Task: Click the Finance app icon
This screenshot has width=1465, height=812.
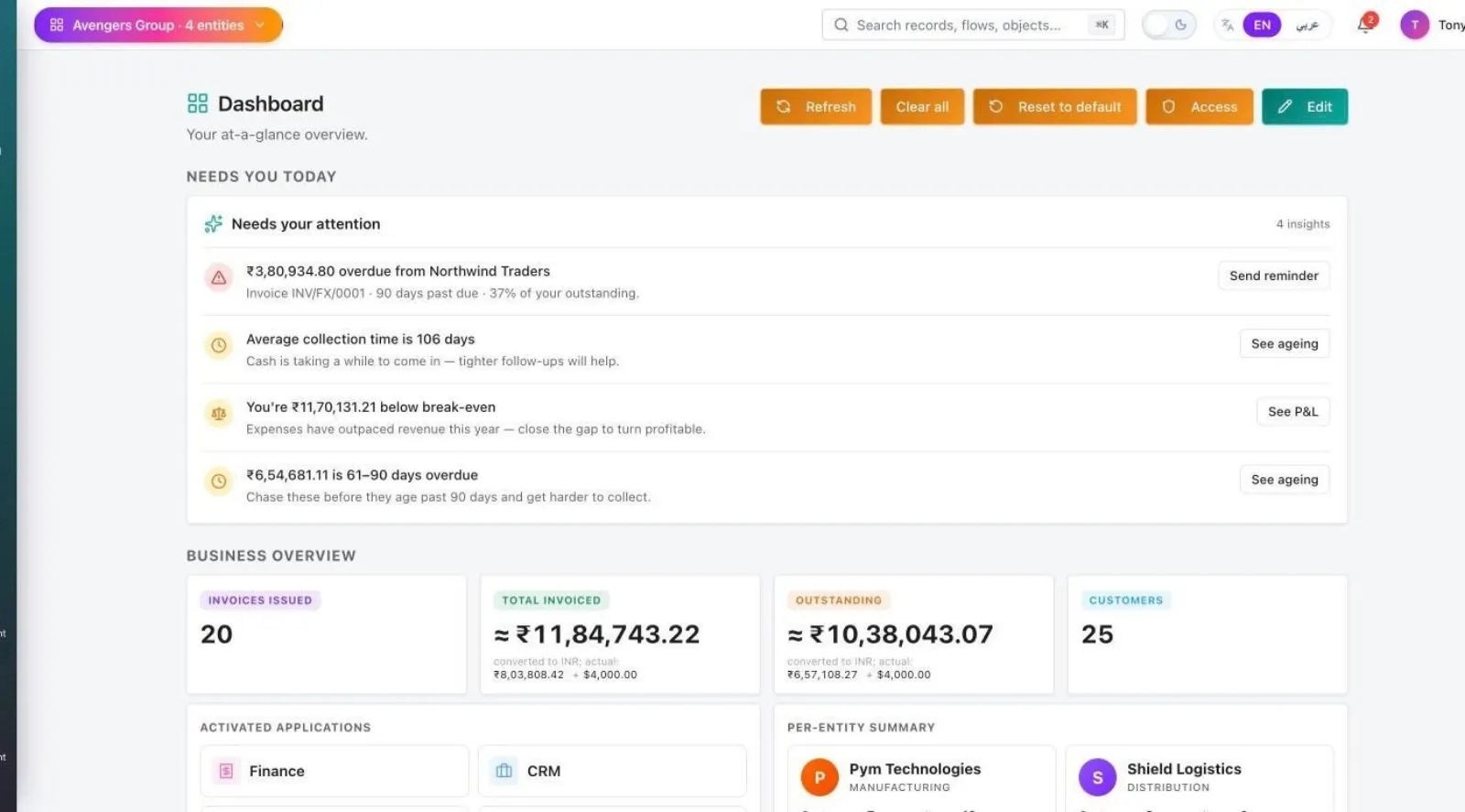Action: pos(226,771)
